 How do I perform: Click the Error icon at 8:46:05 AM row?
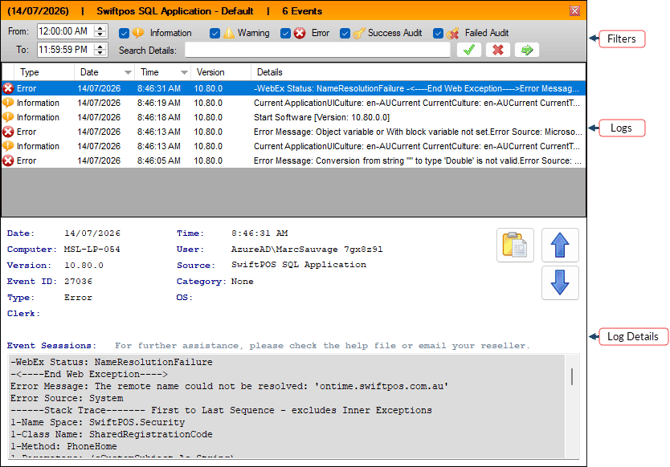click(x=8, y=161)
